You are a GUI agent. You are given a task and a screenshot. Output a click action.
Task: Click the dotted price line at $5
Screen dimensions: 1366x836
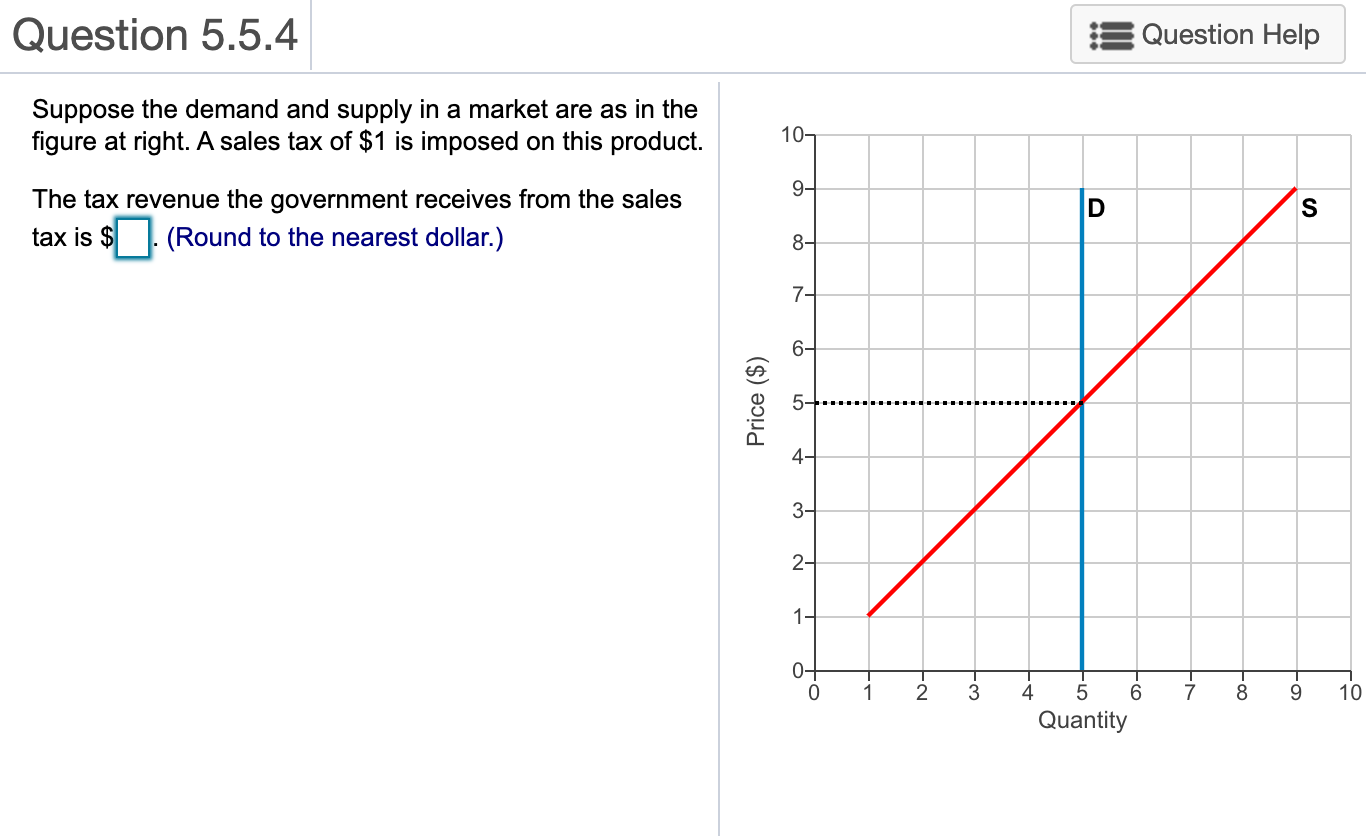[950, 402]
